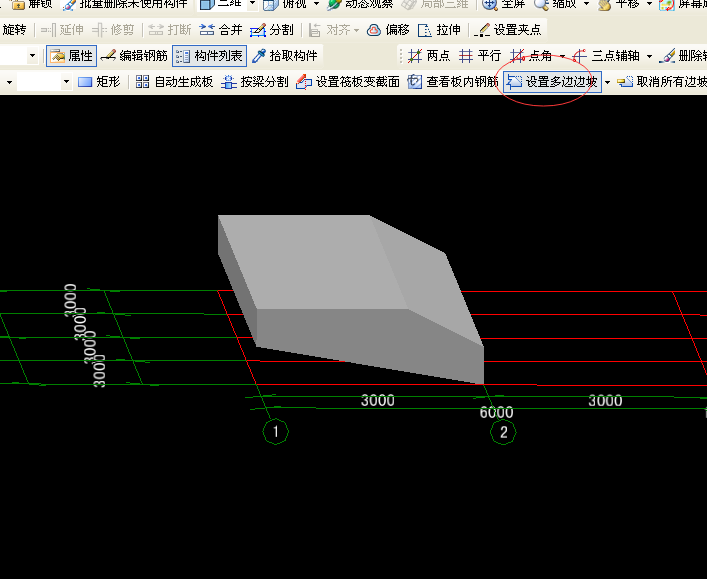Image resolution: width=707 pixels, height=579 pixels.
Task: Expand the 俯视 view dropdown arrow
Action: (317, 4)
